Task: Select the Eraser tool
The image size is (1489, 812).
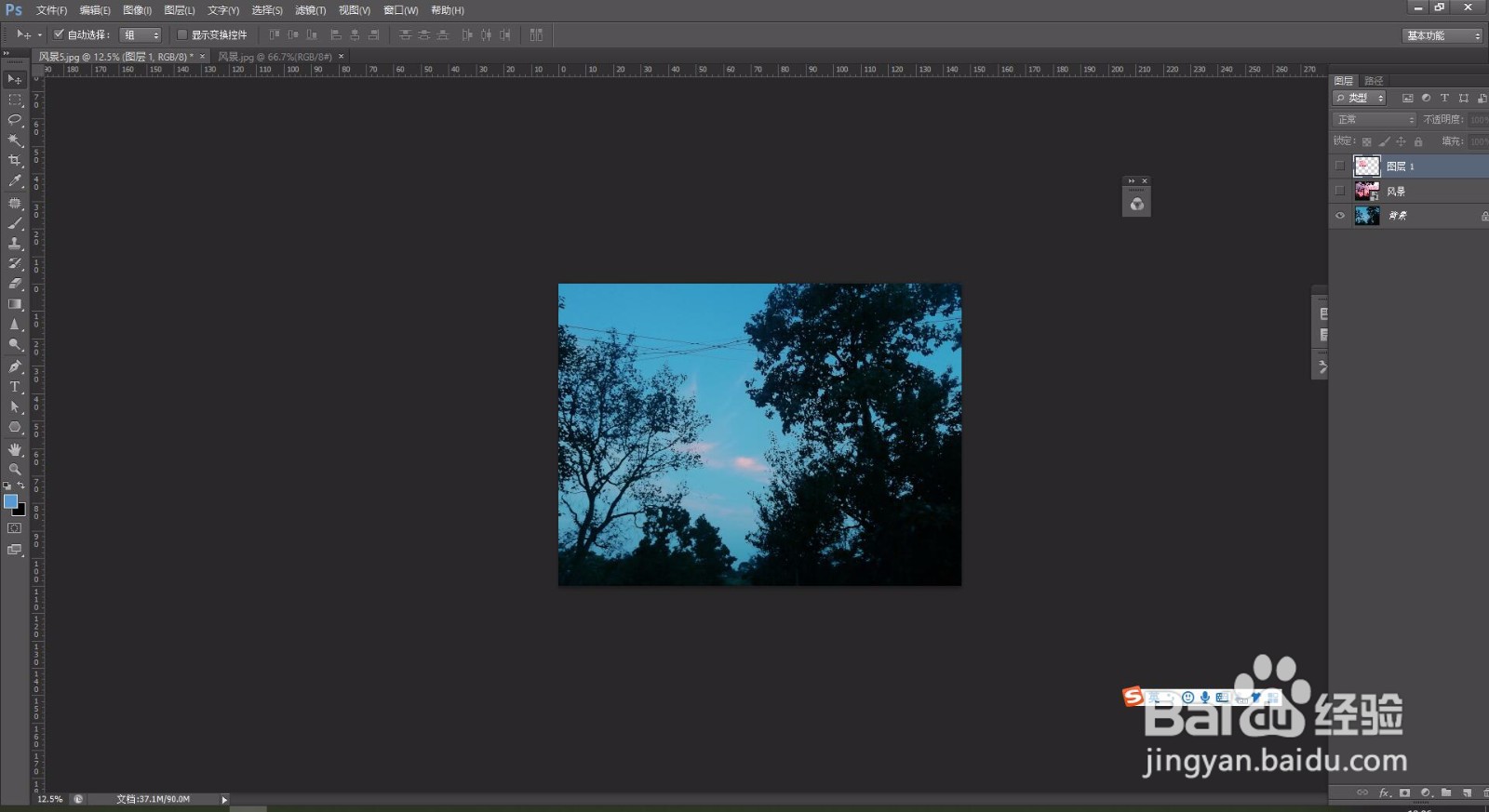Action: click(x=14, y=284)
